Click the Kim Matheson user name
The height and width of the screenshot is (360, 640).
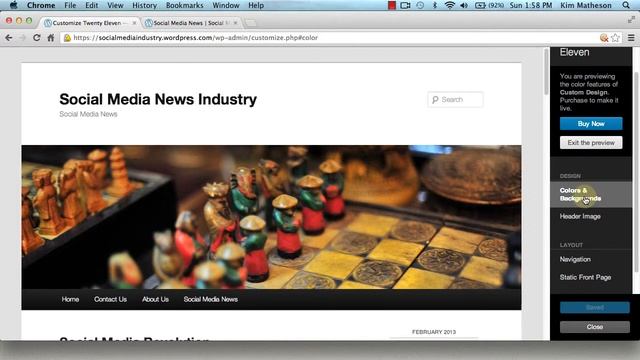tap(586, 5)
